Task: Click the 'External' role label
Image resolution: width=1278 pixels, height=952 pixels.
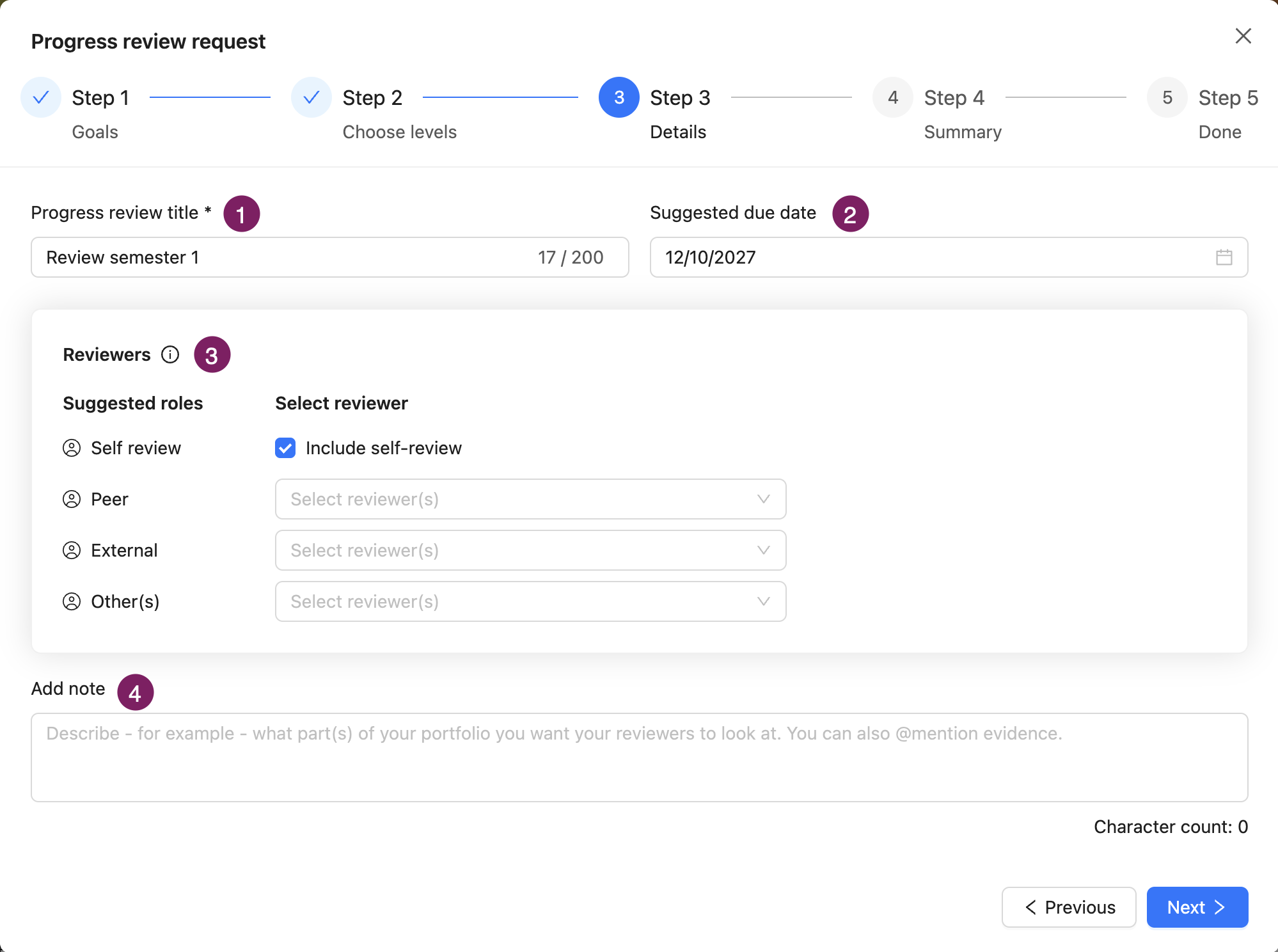Action: coord(124,550)
